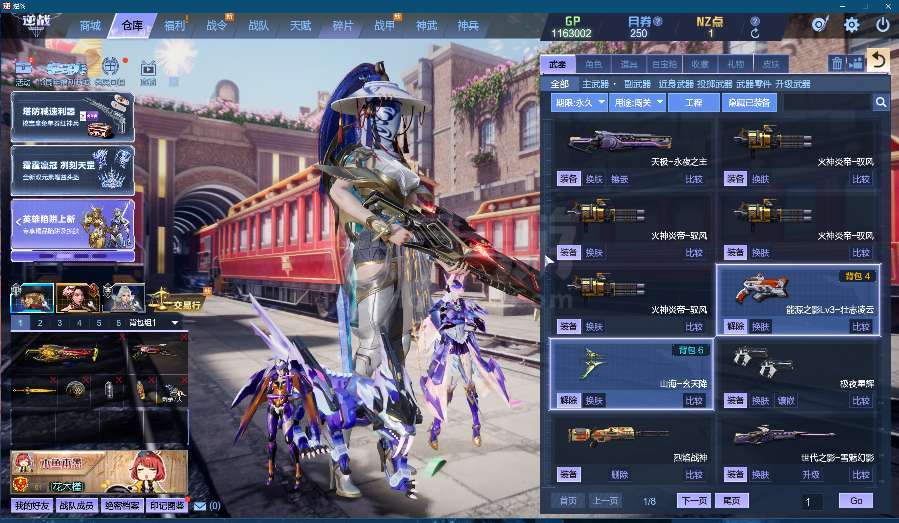
Task: Open 我的好友 friends list
Action: pyautogui.click(x=32, y=506)
